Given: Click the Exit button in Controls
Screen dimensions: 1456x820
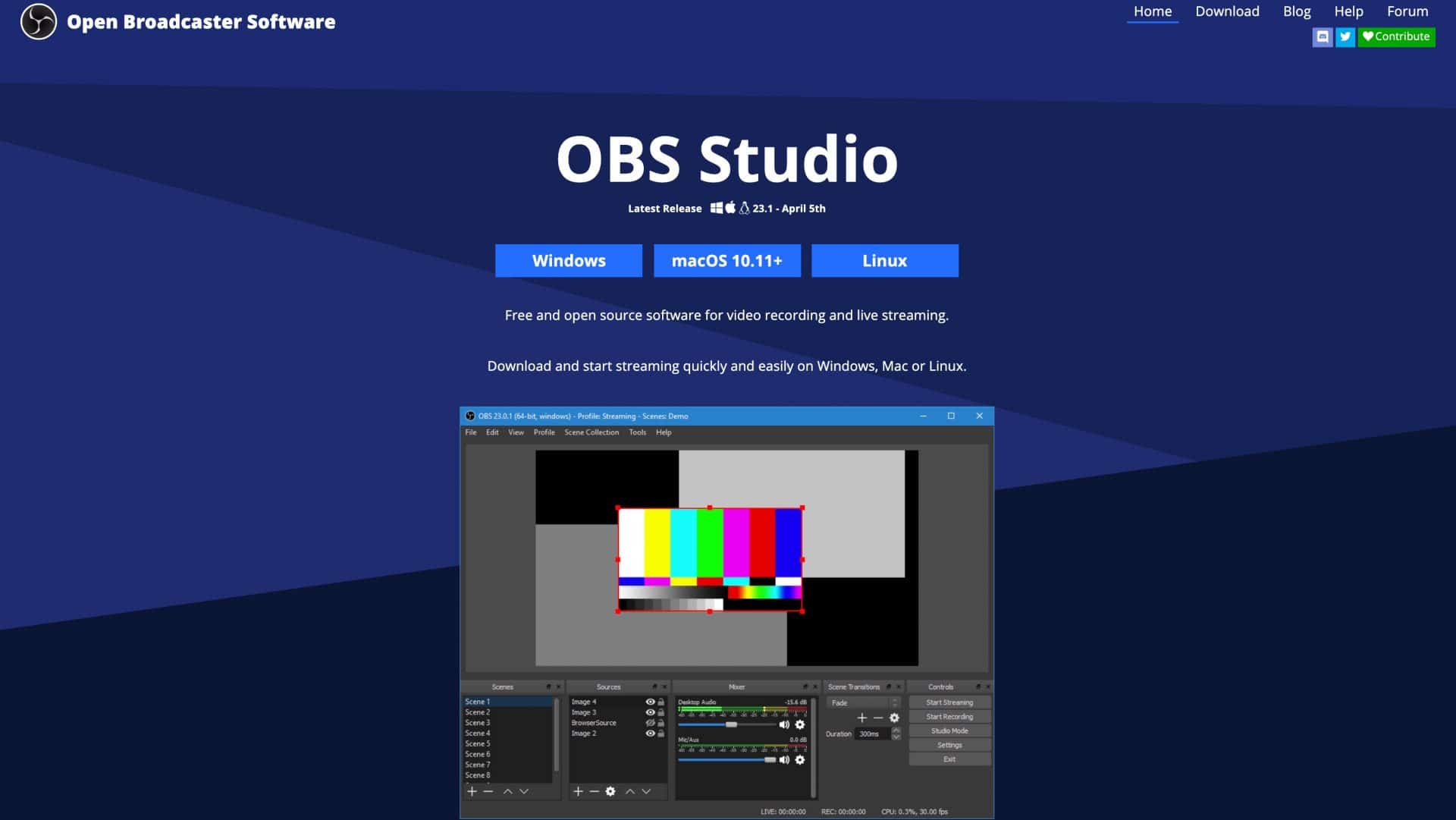Looking at the screenshot, I should click(x=949, y=759).
